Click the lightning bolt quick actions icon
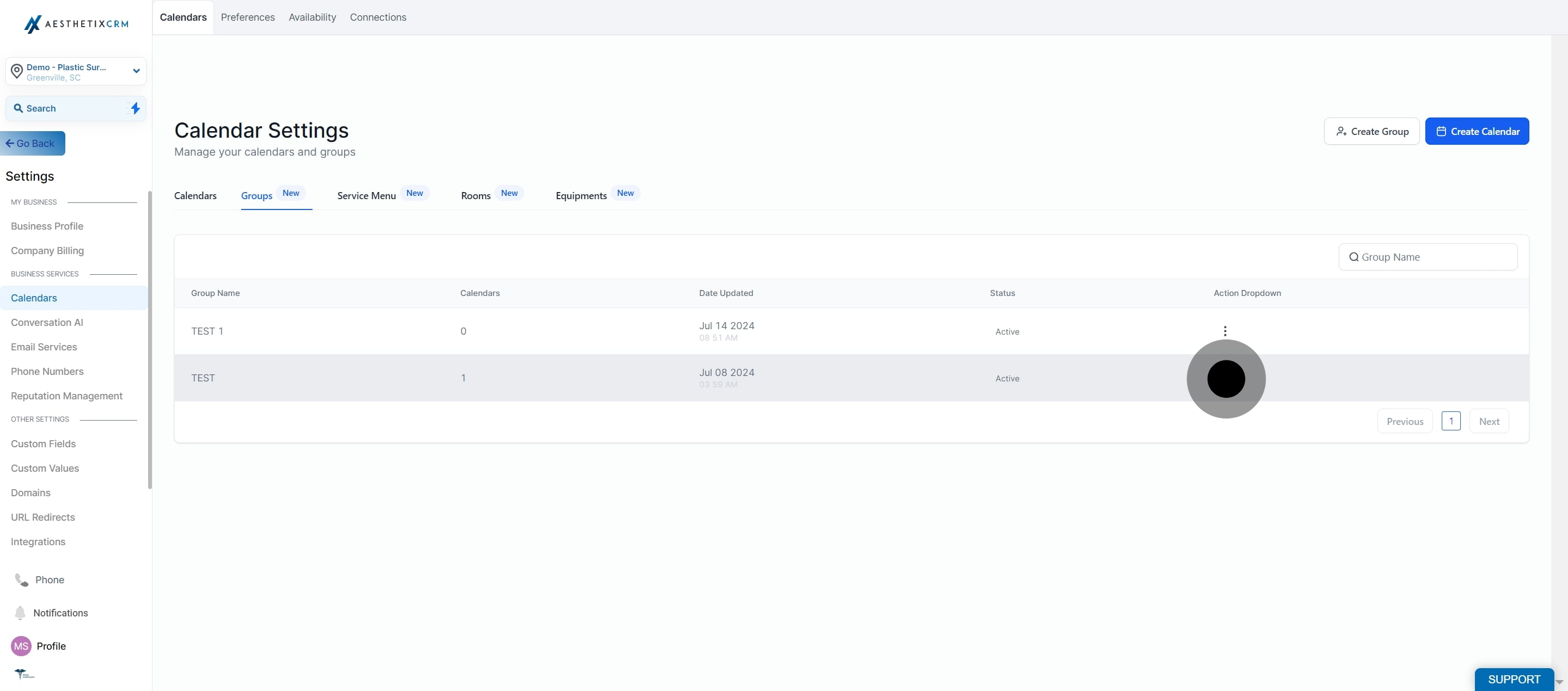The width and height of the screenshot is (1568, 691). [135, 108]
